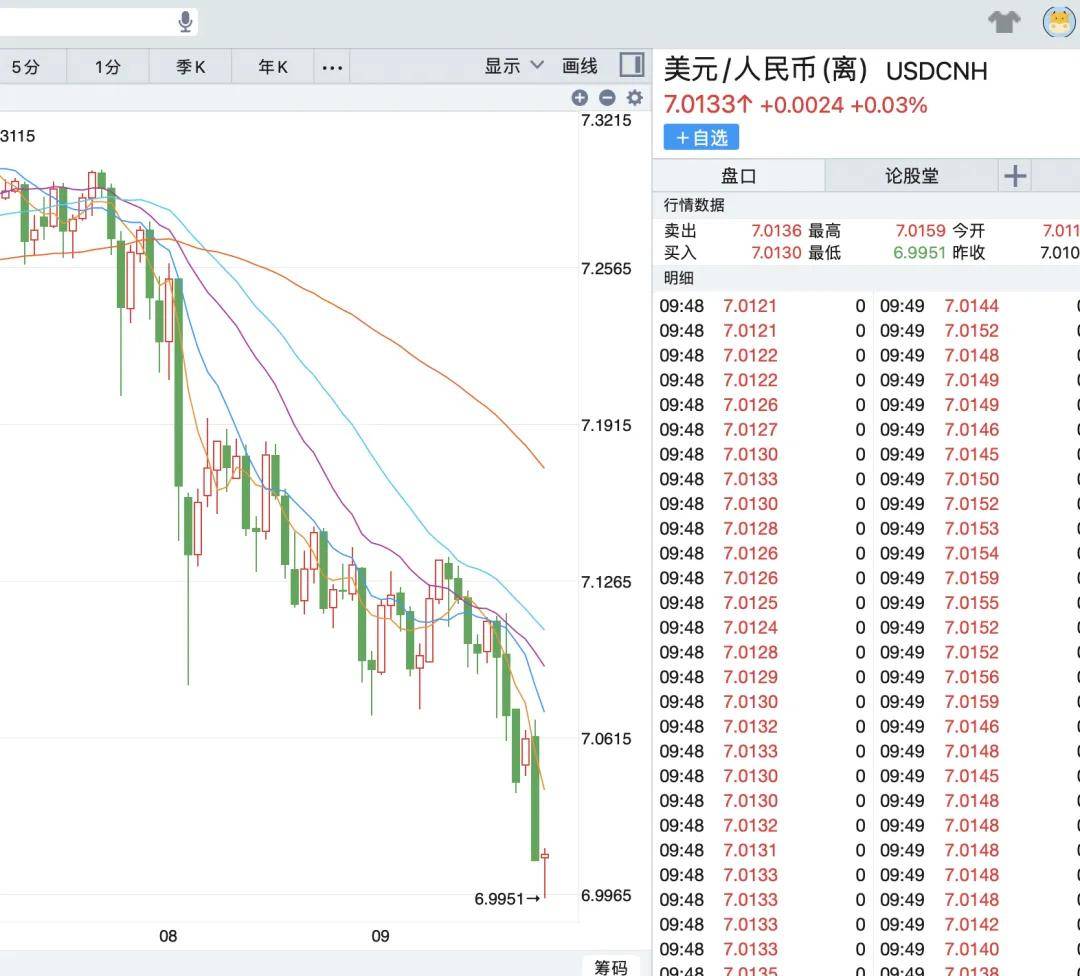The height and width of the screenshot is (976, 1080).
Task: Zoom out chart with minus icon
Action: (607, 98)
